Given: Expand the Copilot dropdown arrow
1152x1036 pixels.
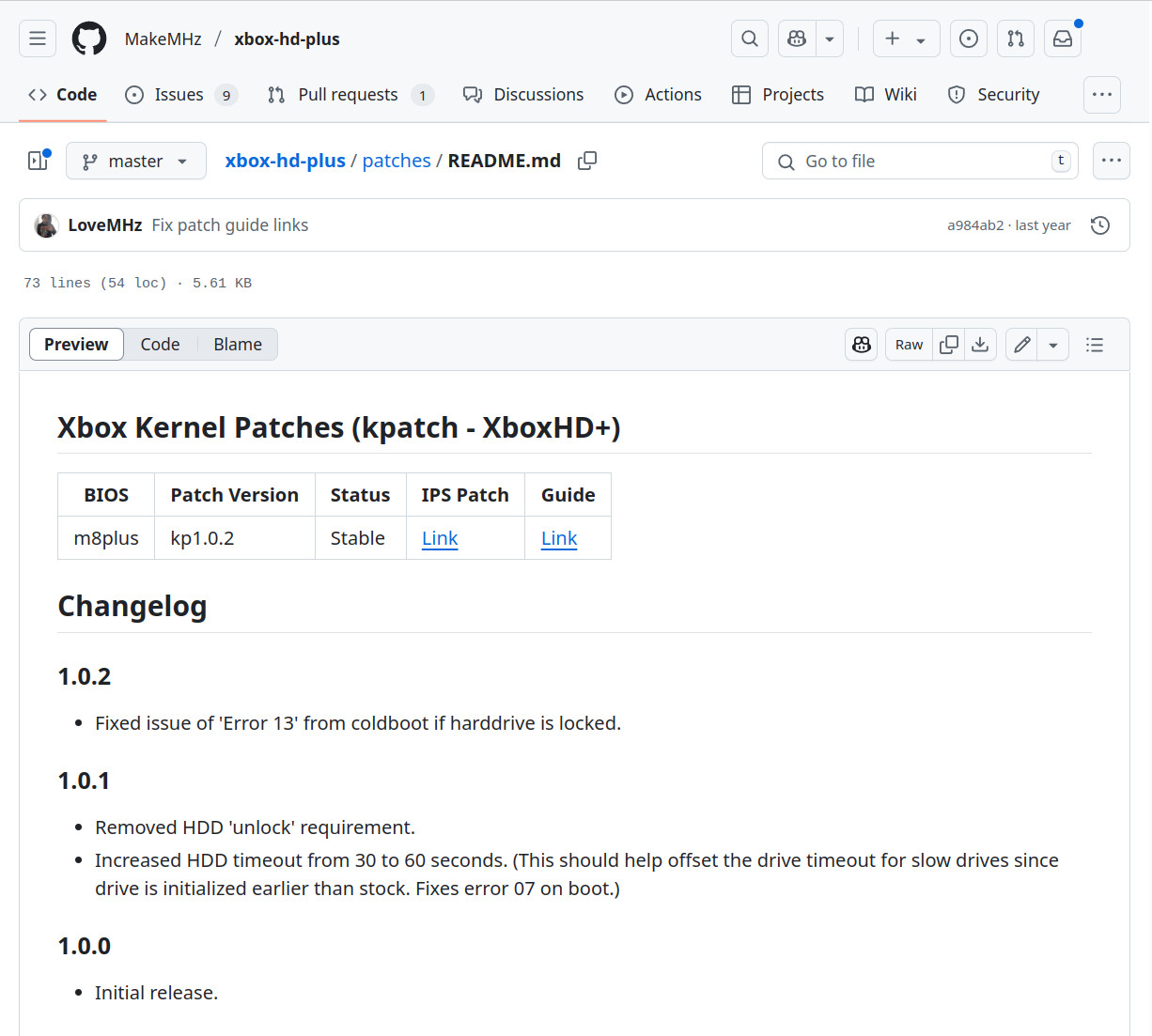Looking at the screenshot, I should pyautogui.click(x=830, y=39).
